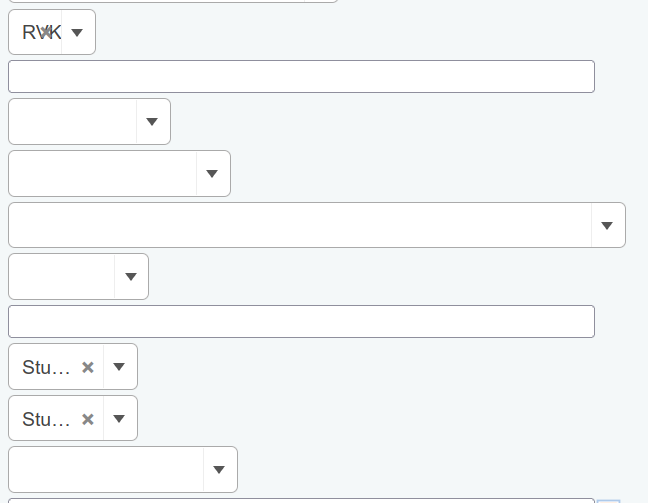Focus the text field above the Stu… dropdowns

coord(301,322)
